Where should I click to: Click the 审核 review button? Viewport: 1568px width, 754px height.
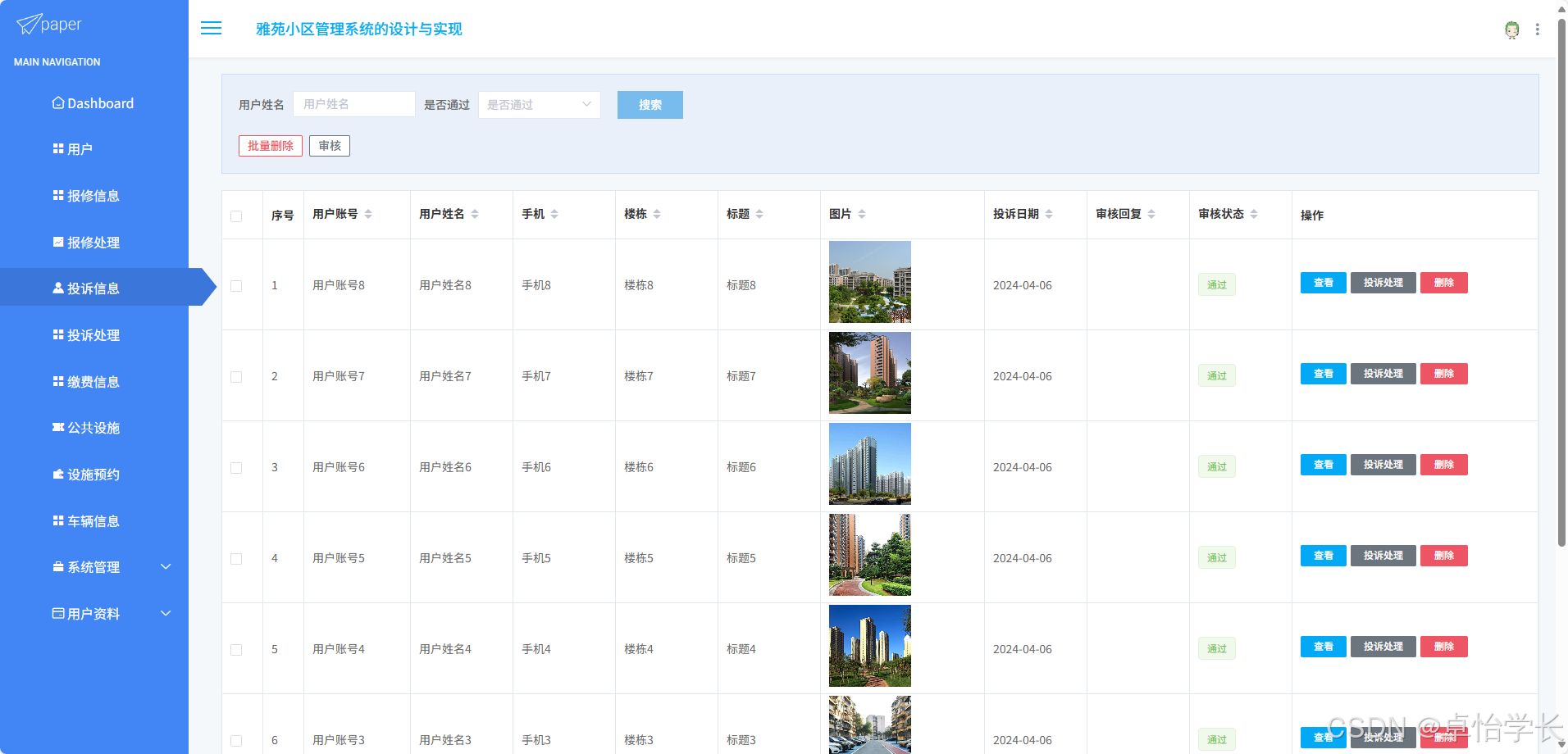pos(330,146)
